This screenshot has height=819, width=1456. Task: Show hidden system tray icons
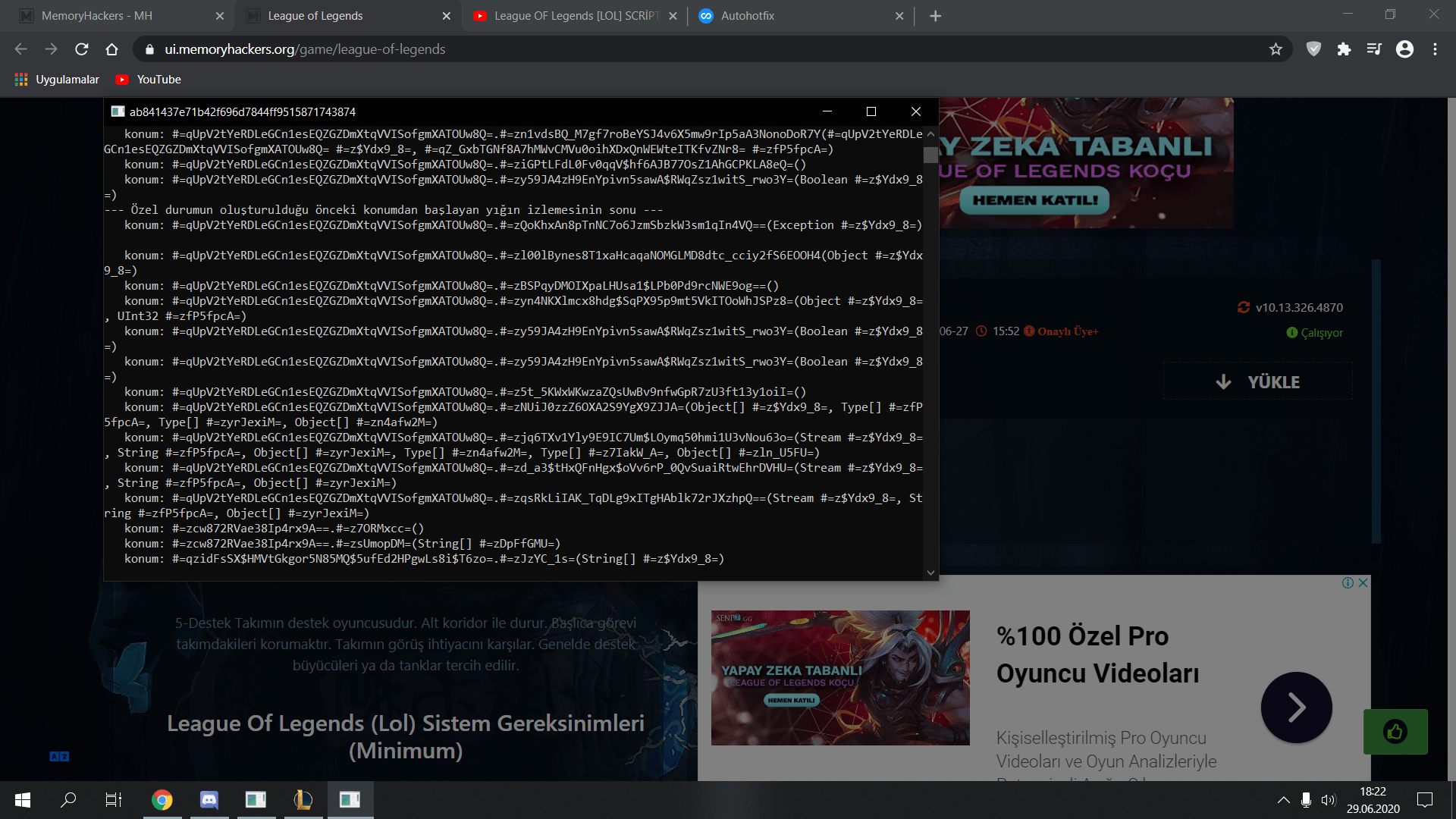pyautogui.click(x=1283, y=800)
